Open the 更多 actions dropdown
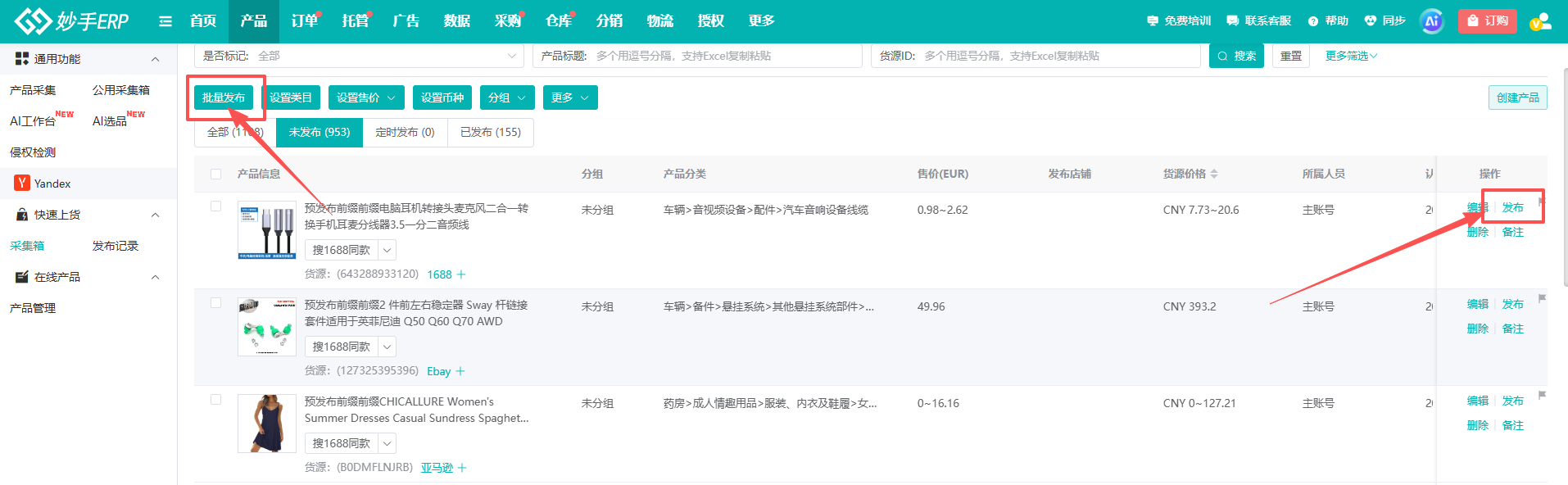1568x485 pixels. tap(570, 97)
